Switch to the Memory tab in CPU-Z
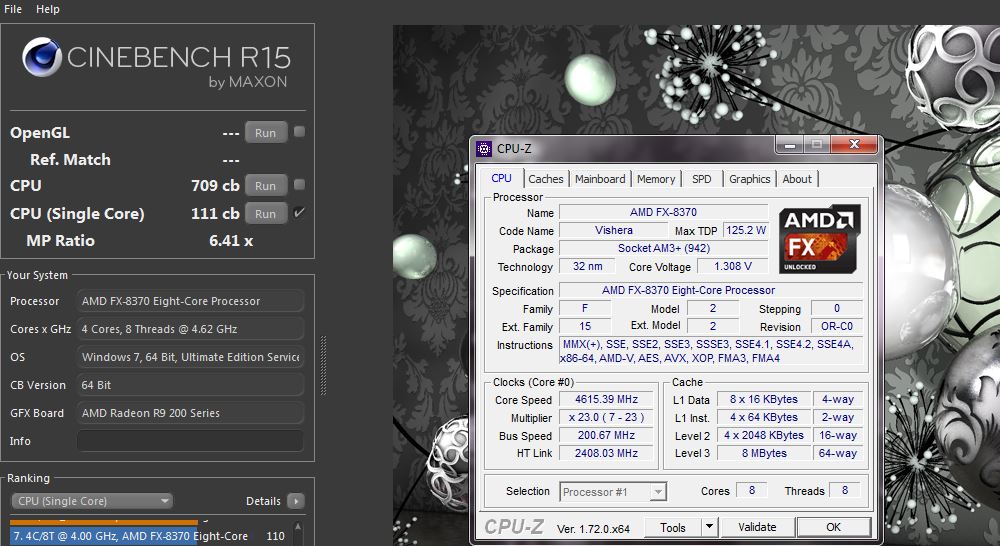 656,179
